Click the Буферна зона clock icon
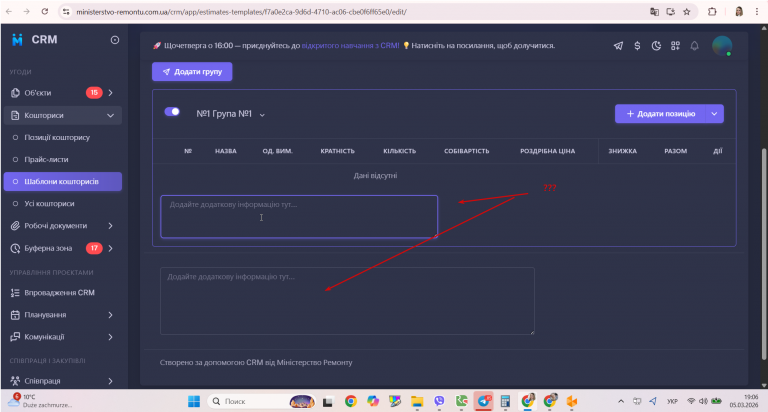Viewport: 768px width, 412px height. (x=15, y=248)
